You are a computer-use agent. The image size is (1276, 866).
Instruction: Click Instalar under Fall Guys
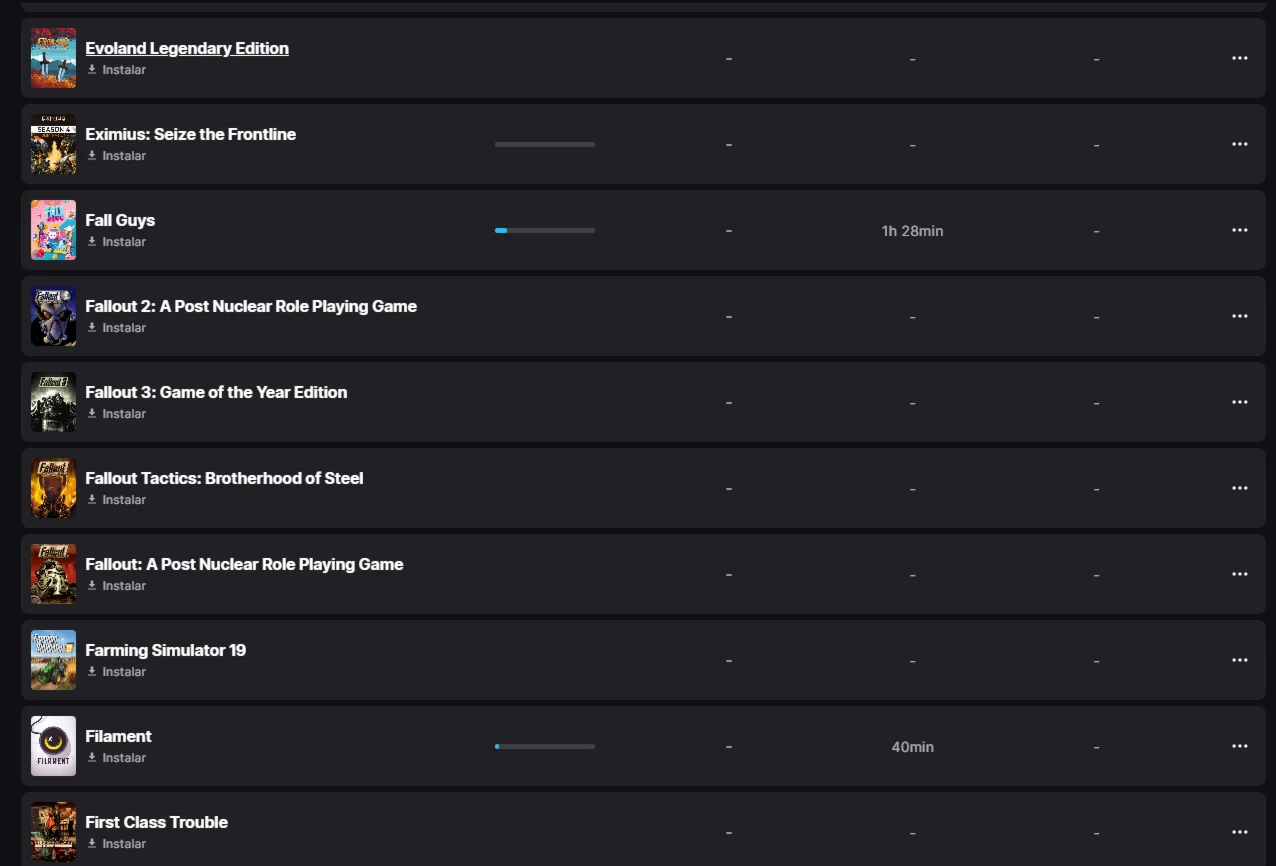116,242
